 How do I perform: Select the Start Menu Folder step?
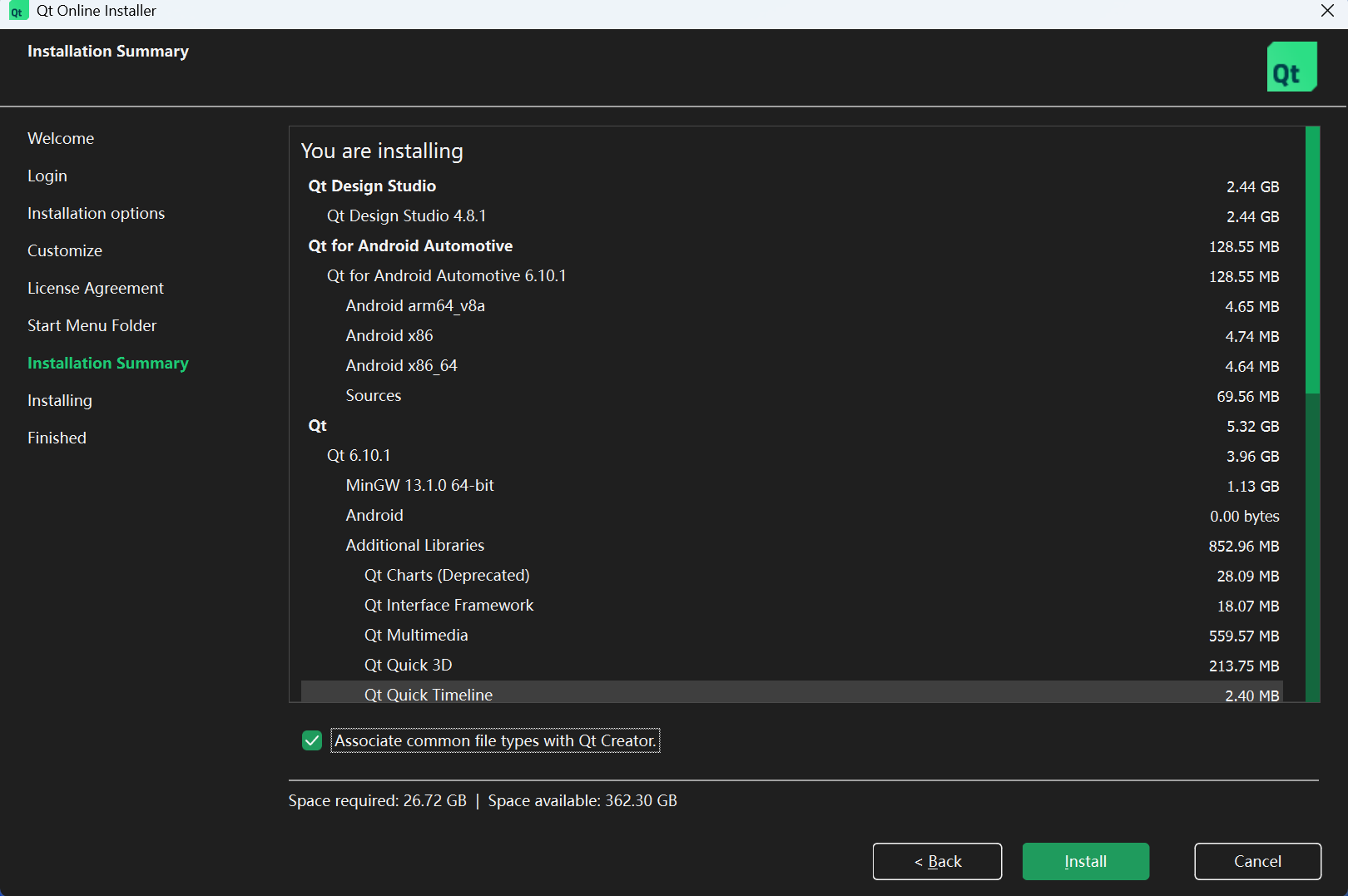(92, 325)
